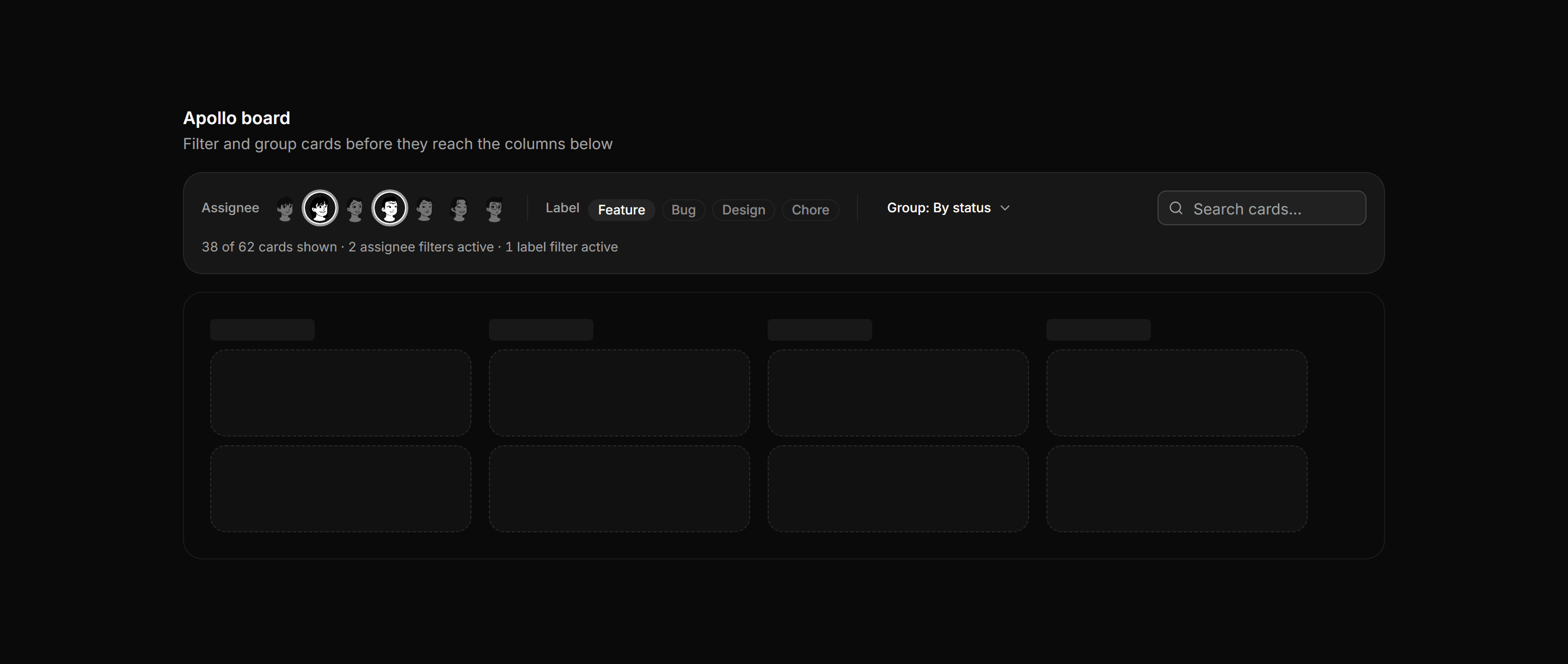The height and width of the screenshot is (664, 1568).
Task: Select the first dimmed assignee avatar
Action: click(285, 208)
